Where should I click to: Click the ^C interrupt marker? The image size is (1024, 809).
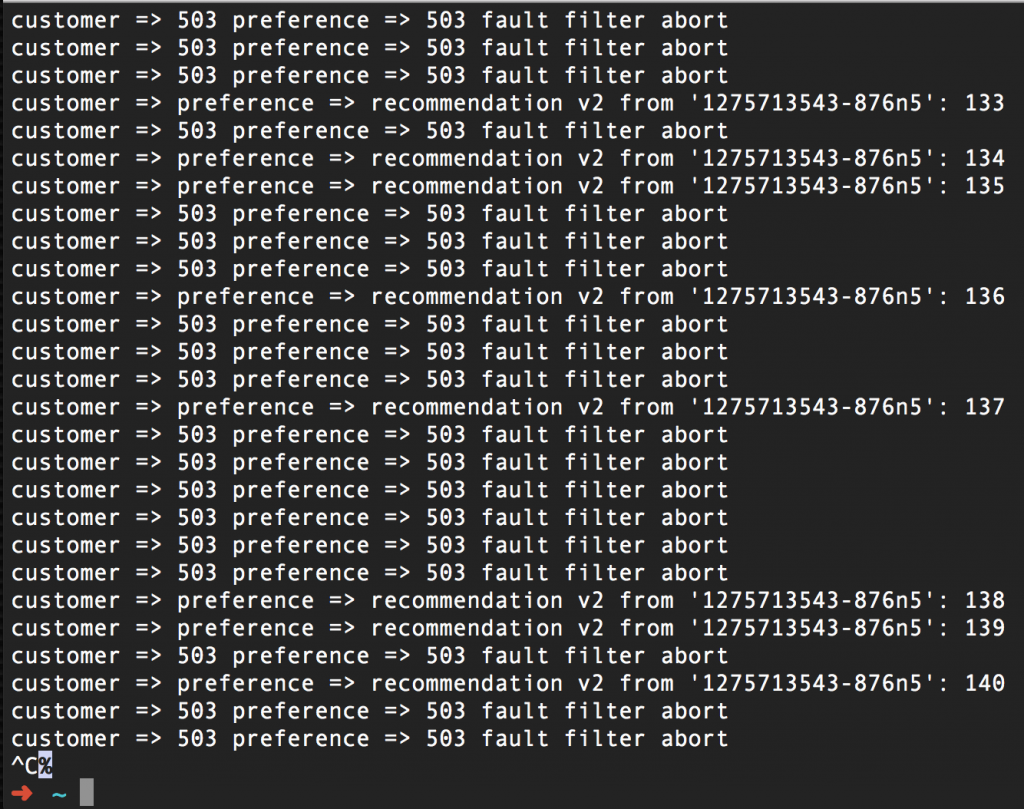(x=25, y=766)
